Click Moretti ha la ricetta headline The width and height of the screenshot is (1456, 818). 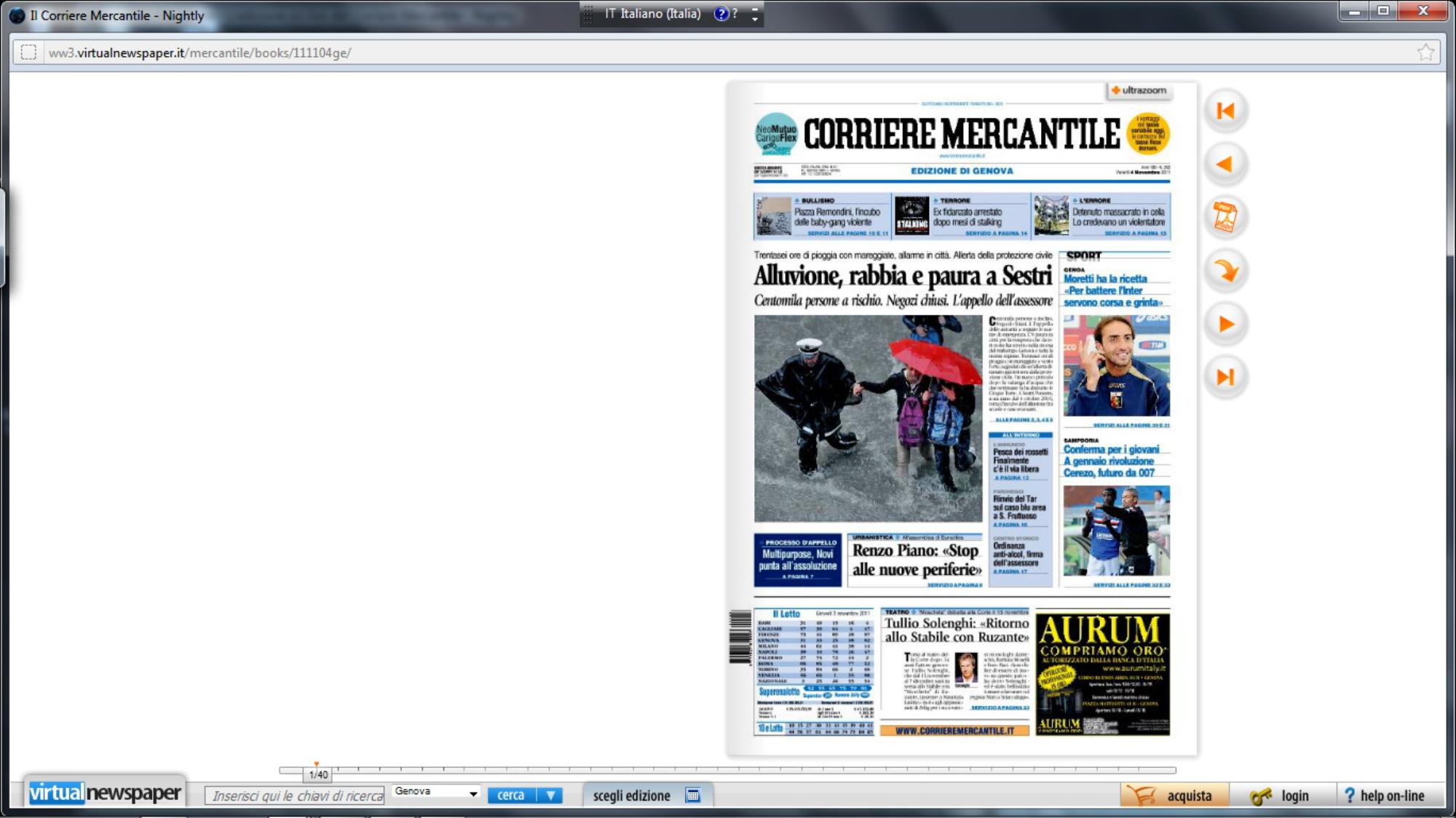(x=1112, y=290)
